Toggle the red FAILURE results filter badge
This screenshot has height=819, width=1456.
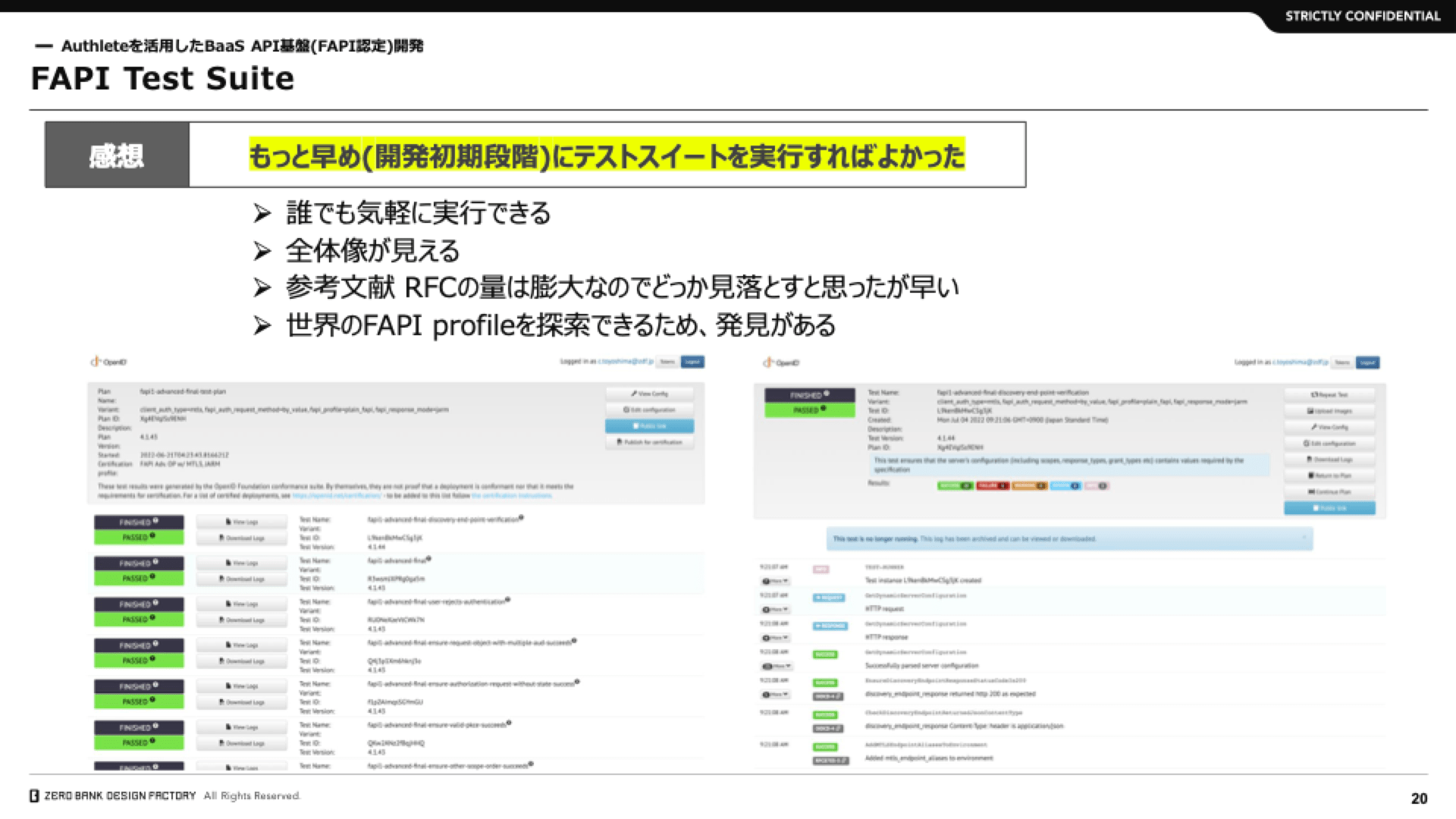(992, 485)
